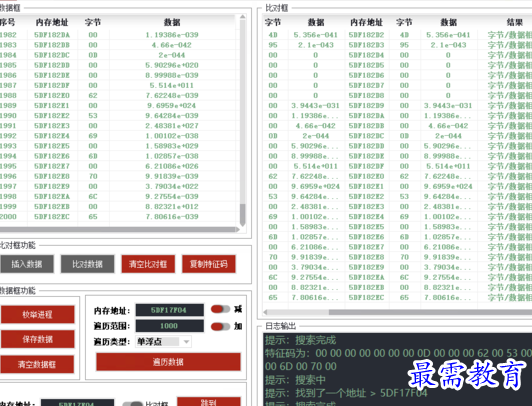Screen dimensions: 532x406
Task: Select row 1996 in the data box
Action: click(118, 176)
